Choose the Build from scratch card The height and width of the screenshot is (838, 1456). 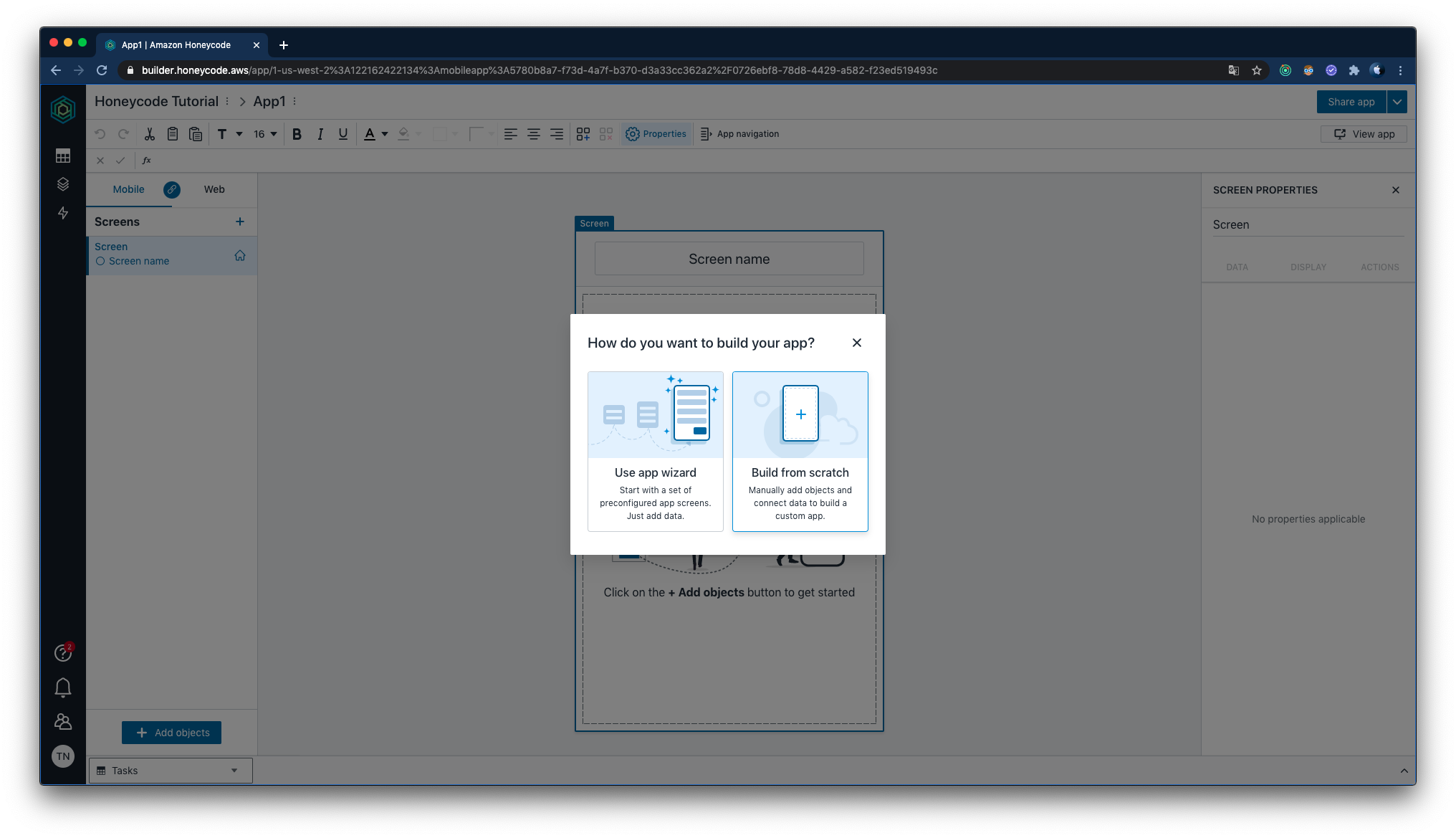point(800,451)
